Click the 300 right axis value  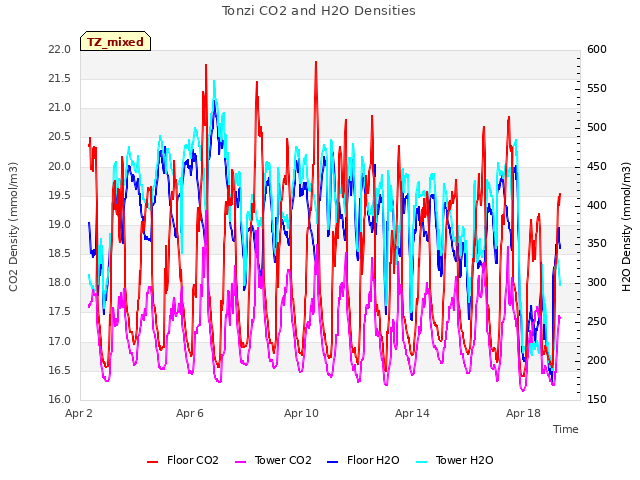coord(597,282)
